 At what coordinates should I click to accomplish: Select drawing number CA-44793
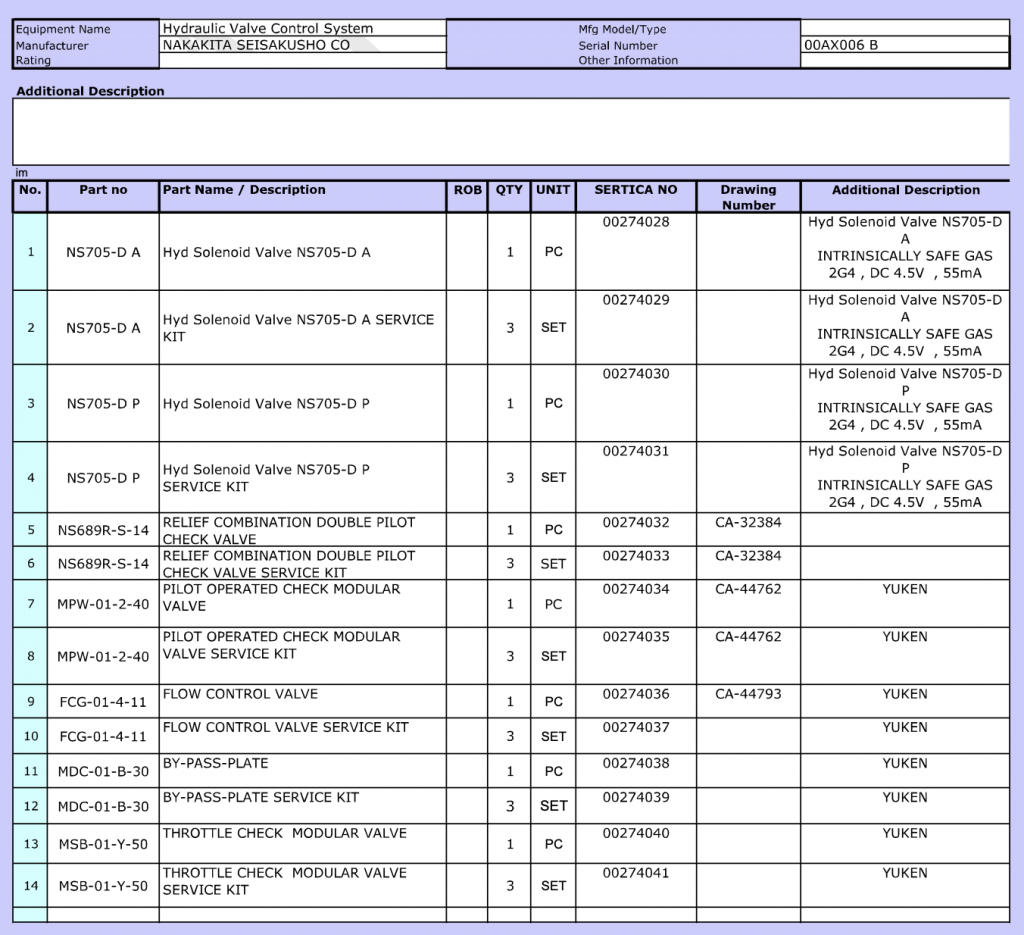748,694
